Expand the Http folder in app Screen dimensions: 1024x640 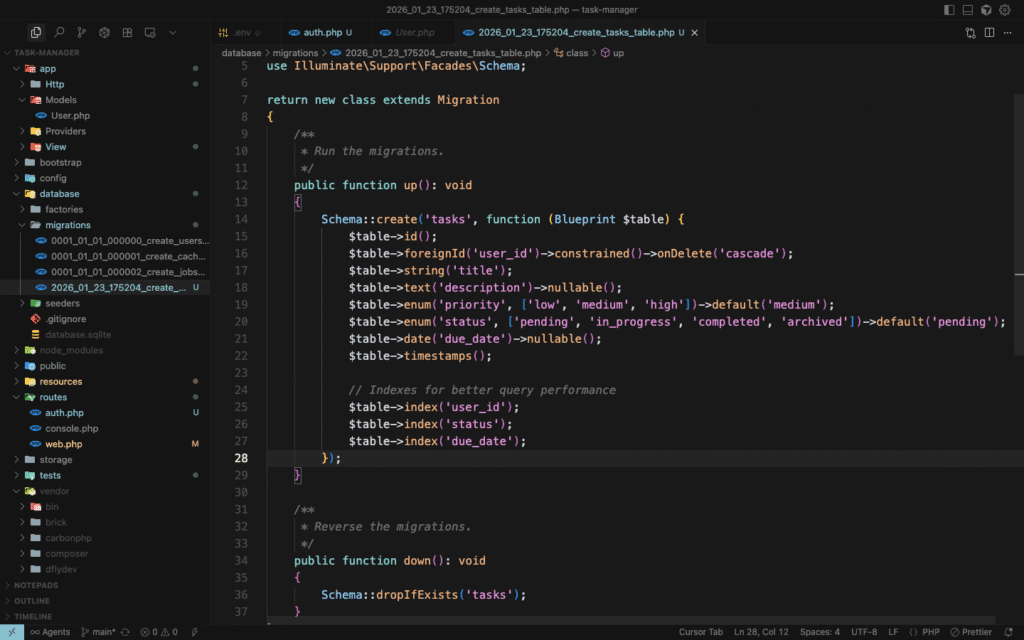[x=54, y=84]
